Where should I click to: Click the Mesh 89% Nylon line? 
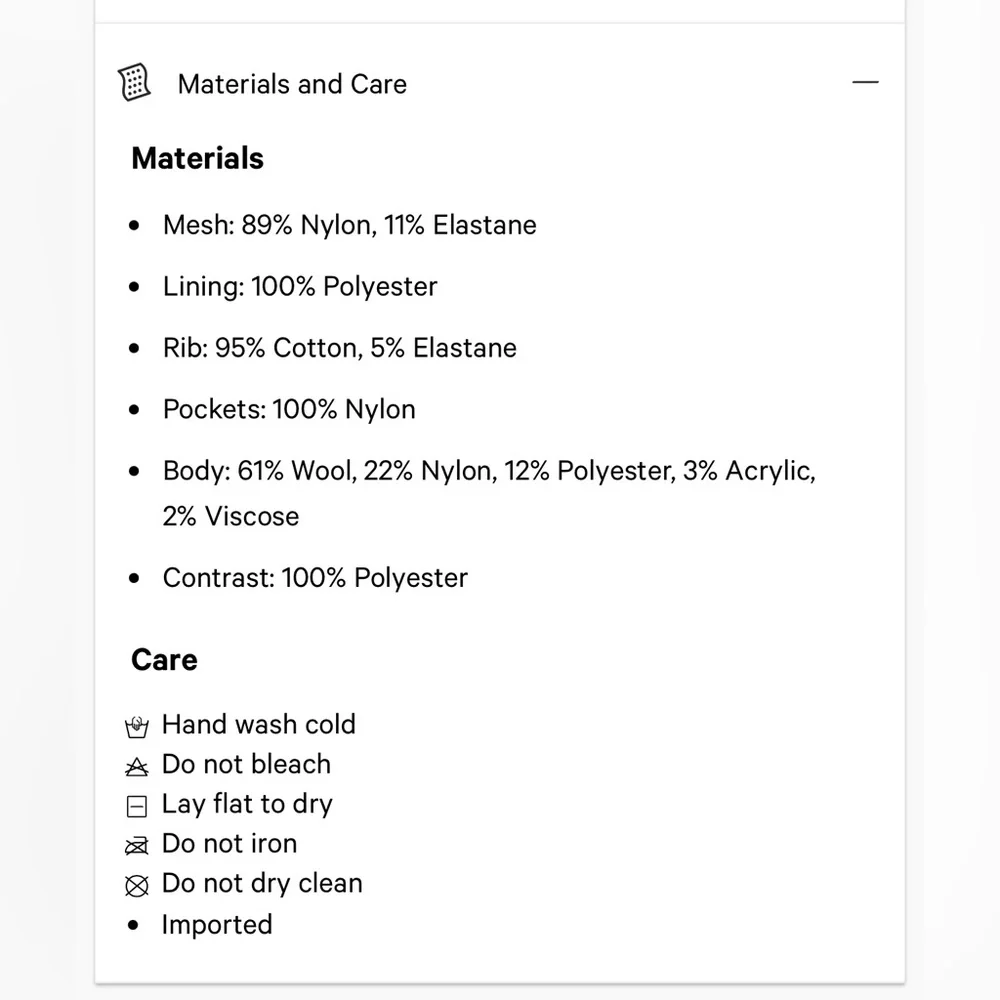[x=349, y=225]
